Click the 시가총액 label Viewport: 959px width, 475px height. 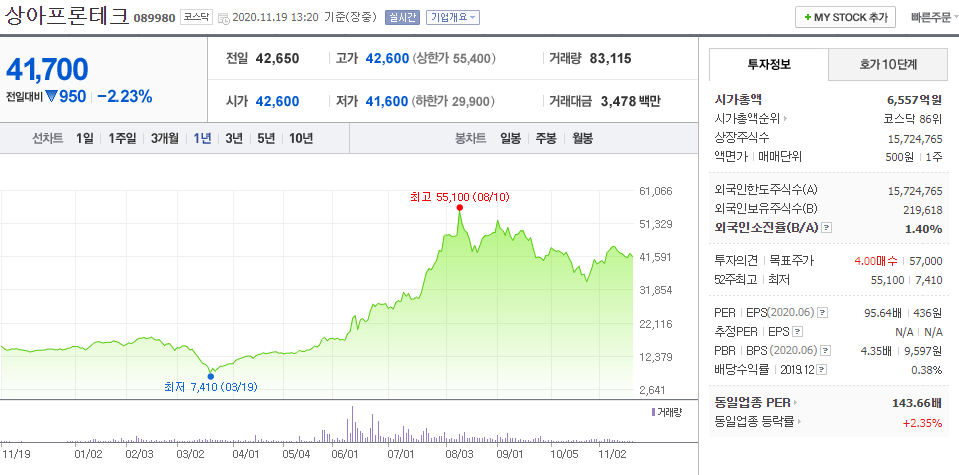point(738,100)
